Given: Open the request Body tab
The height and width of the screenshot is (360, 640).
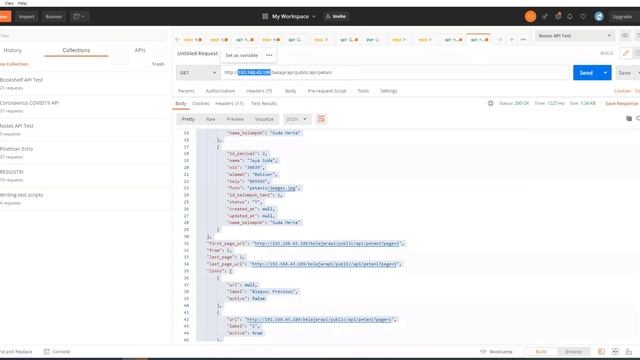Looking at the screenshot, I should [x=291, y=91].
